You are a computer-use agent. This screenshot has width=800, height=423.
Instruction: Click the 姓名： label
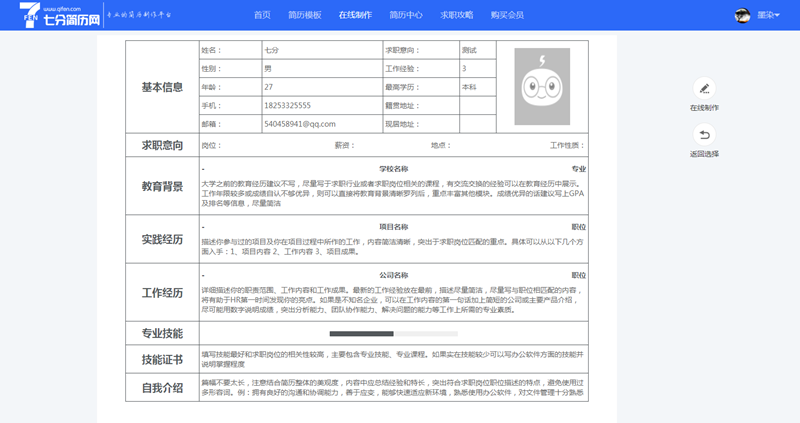211,50
